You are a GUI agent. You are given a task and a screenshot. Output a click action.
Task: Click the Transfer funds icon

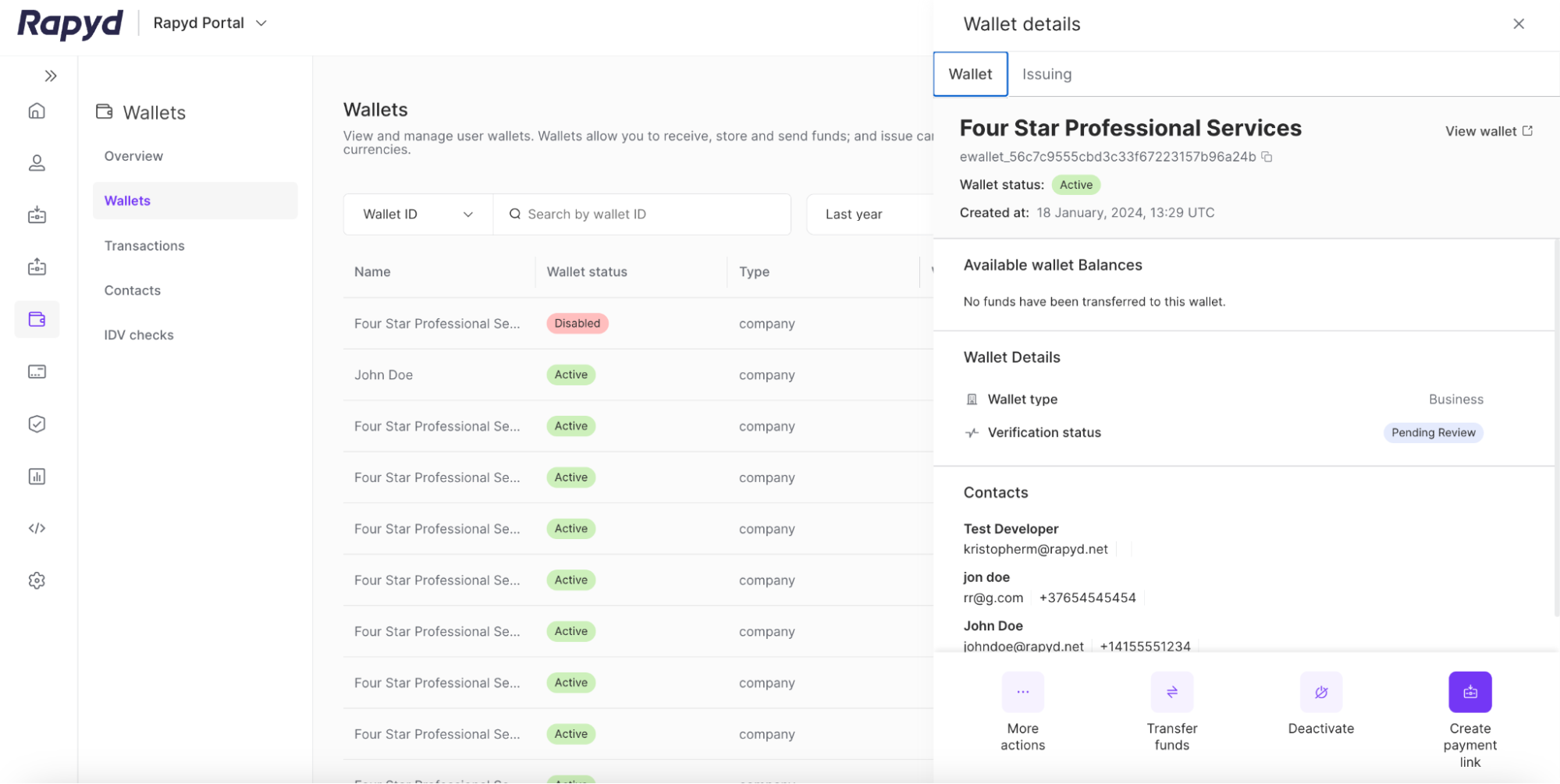pyautogui.click(x=1171, y=692)
